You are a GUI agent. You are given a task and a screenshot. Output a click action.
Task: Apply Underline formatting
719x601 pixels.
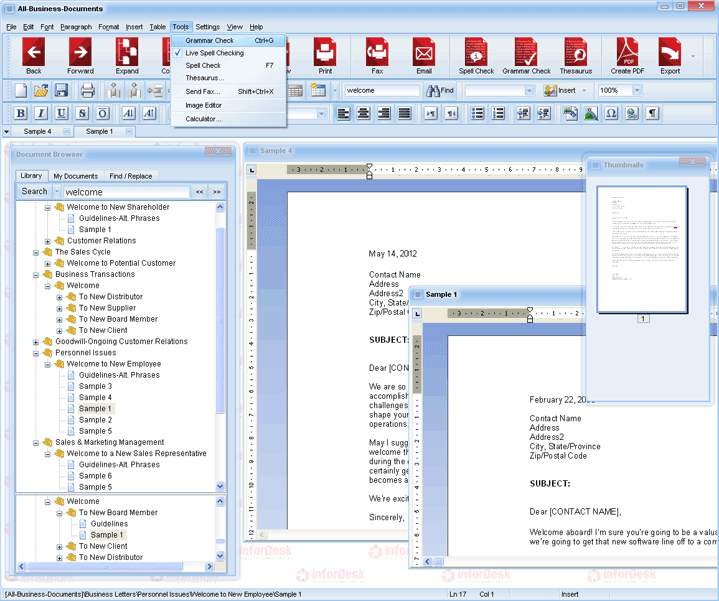(61, 113)
